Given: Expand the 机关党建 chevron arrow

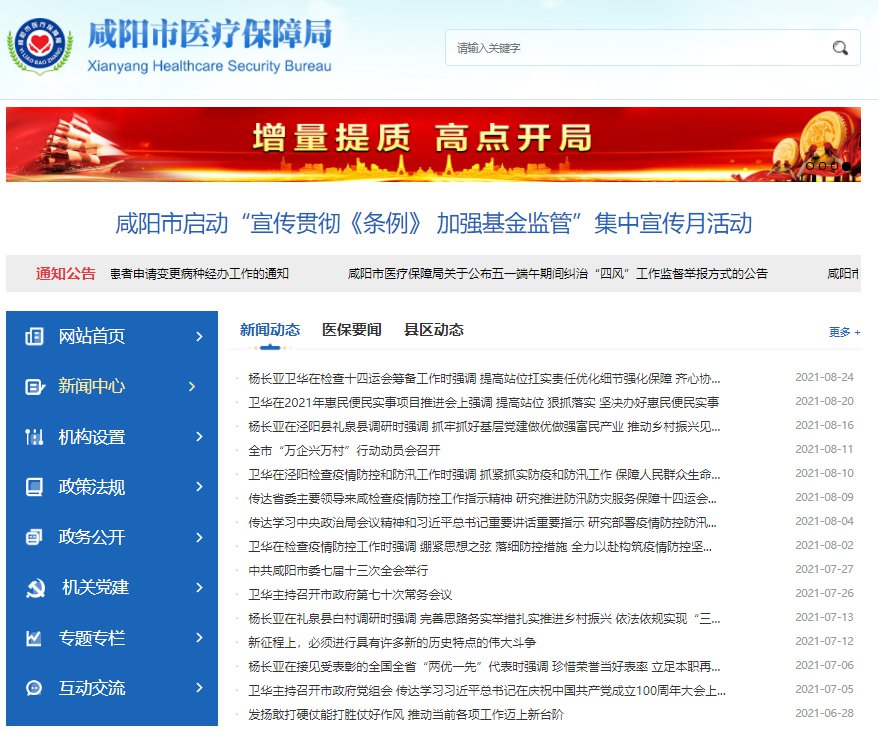Looking at the screenshot, I should (199, 587).
